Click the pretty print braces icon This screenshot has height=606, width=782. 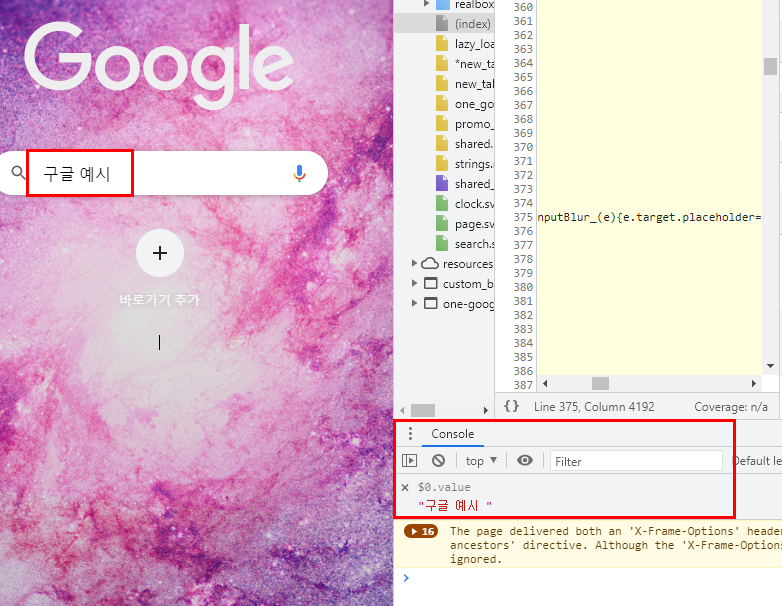click(511, 406)
